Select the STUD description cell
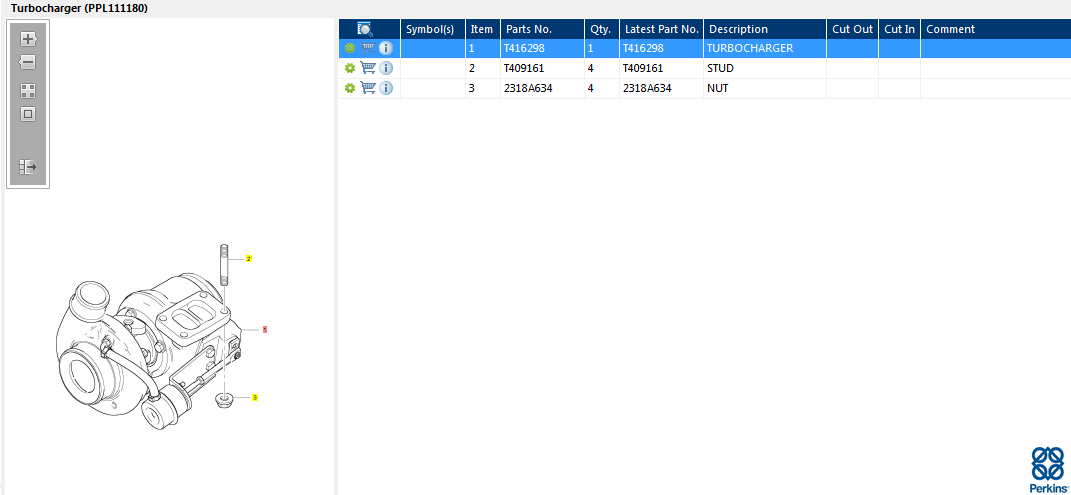 tap(765, 68)
